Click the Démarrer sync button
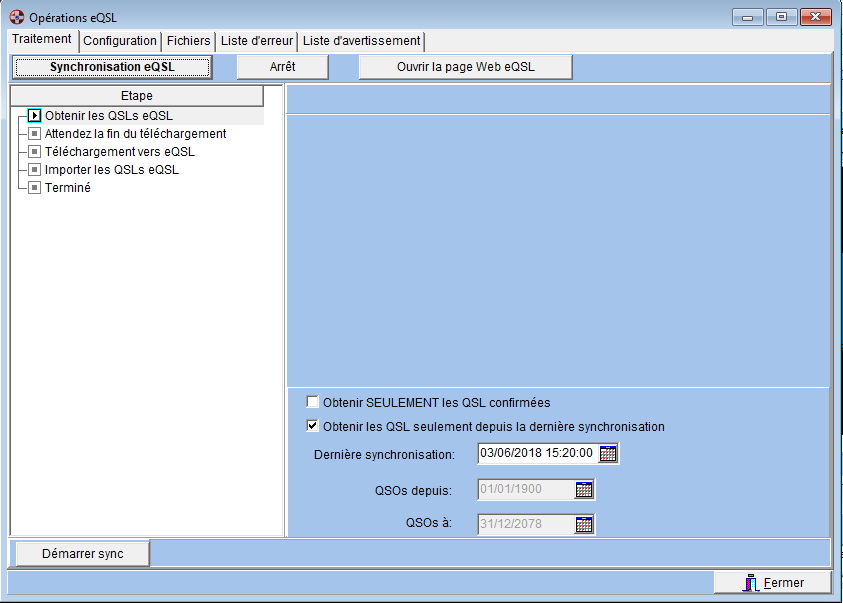The width and height of the screenshot is (843, 603). (82, 554)
